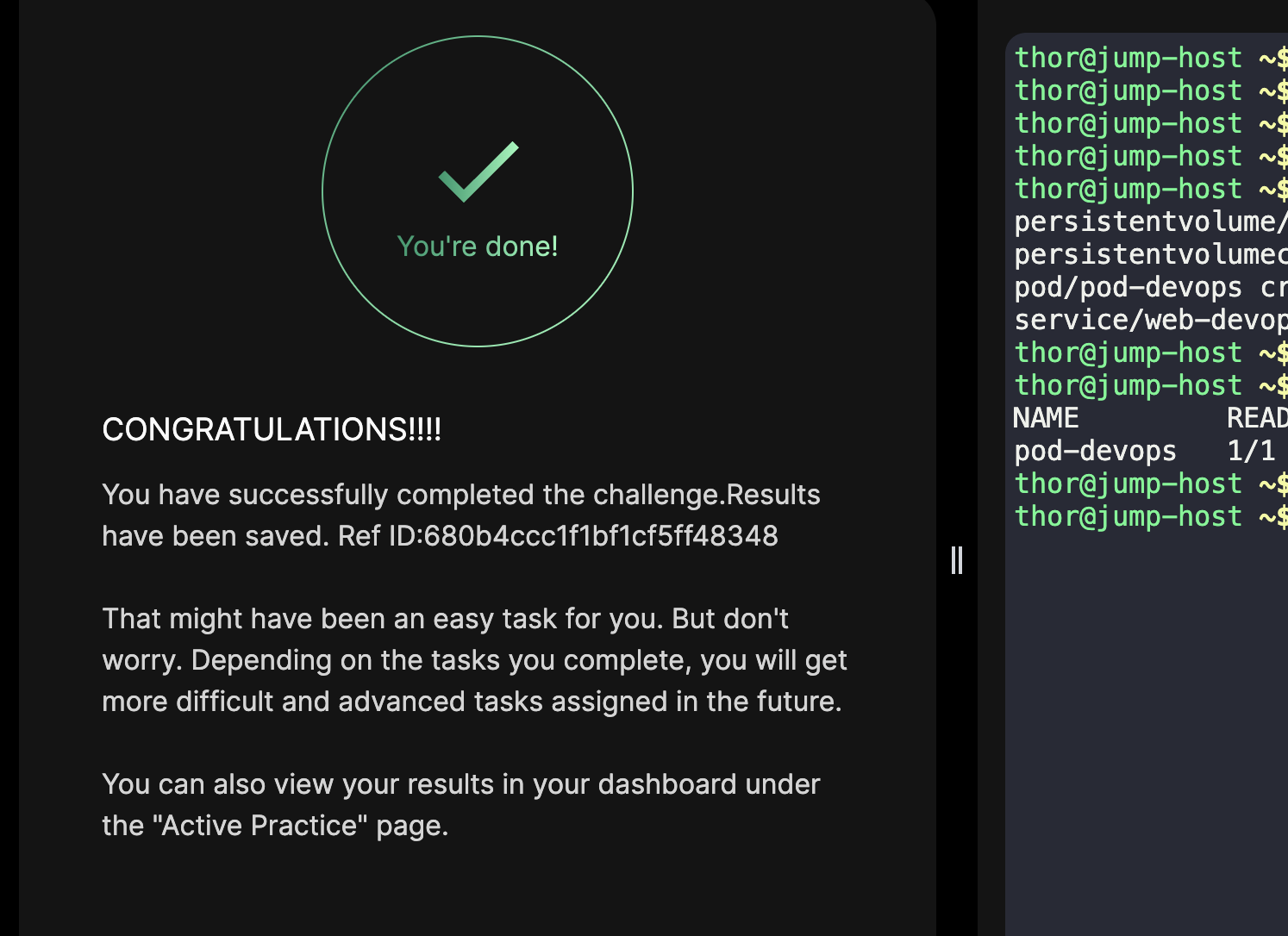Viewport: 1288px width, 936px height.
Task: Click the persistentvolumeclaim terminal output line
Action: (1148, 254)
